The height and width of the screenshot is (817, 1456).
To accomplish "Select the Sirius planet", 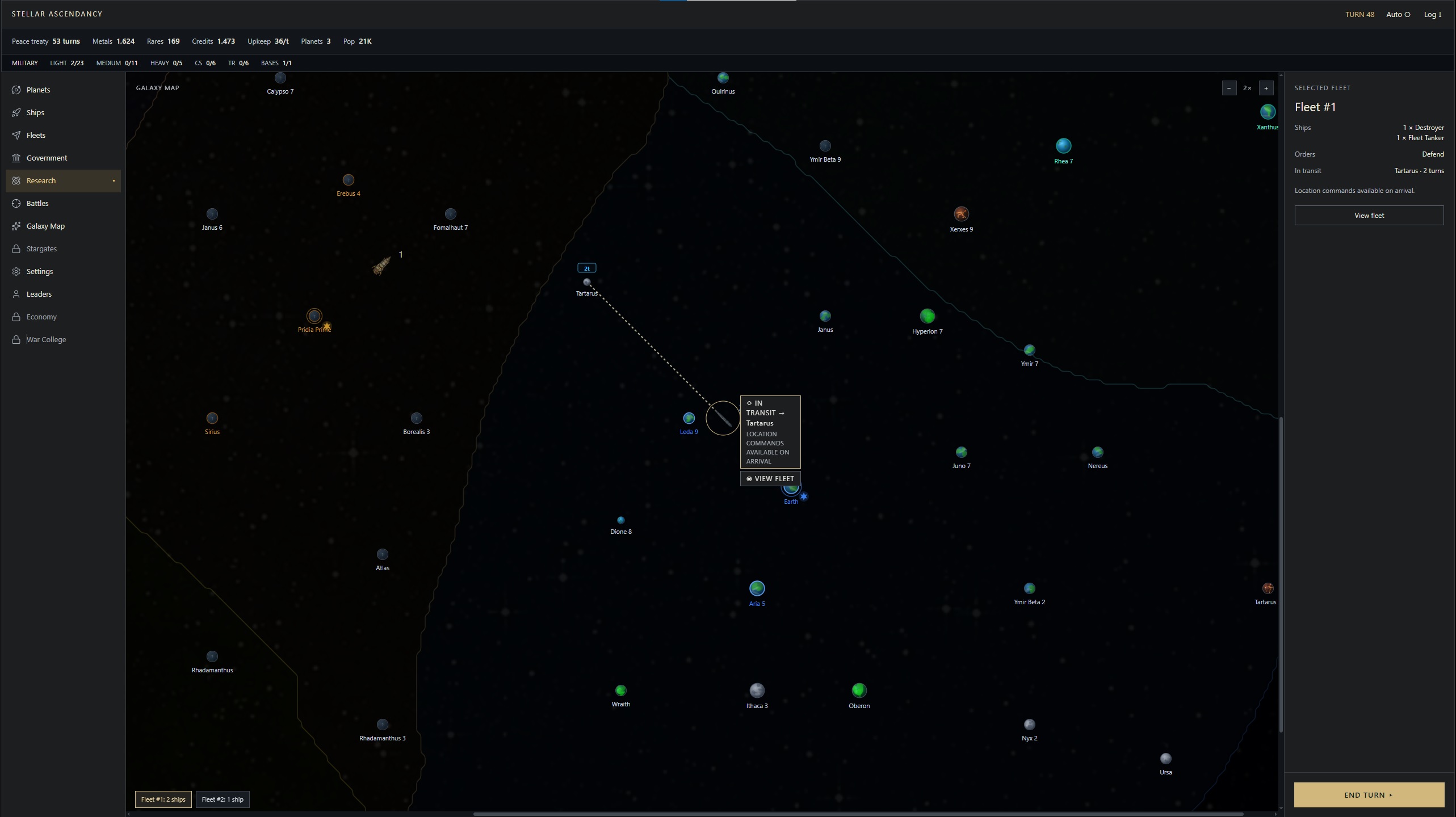I will [x=212, y=418].
